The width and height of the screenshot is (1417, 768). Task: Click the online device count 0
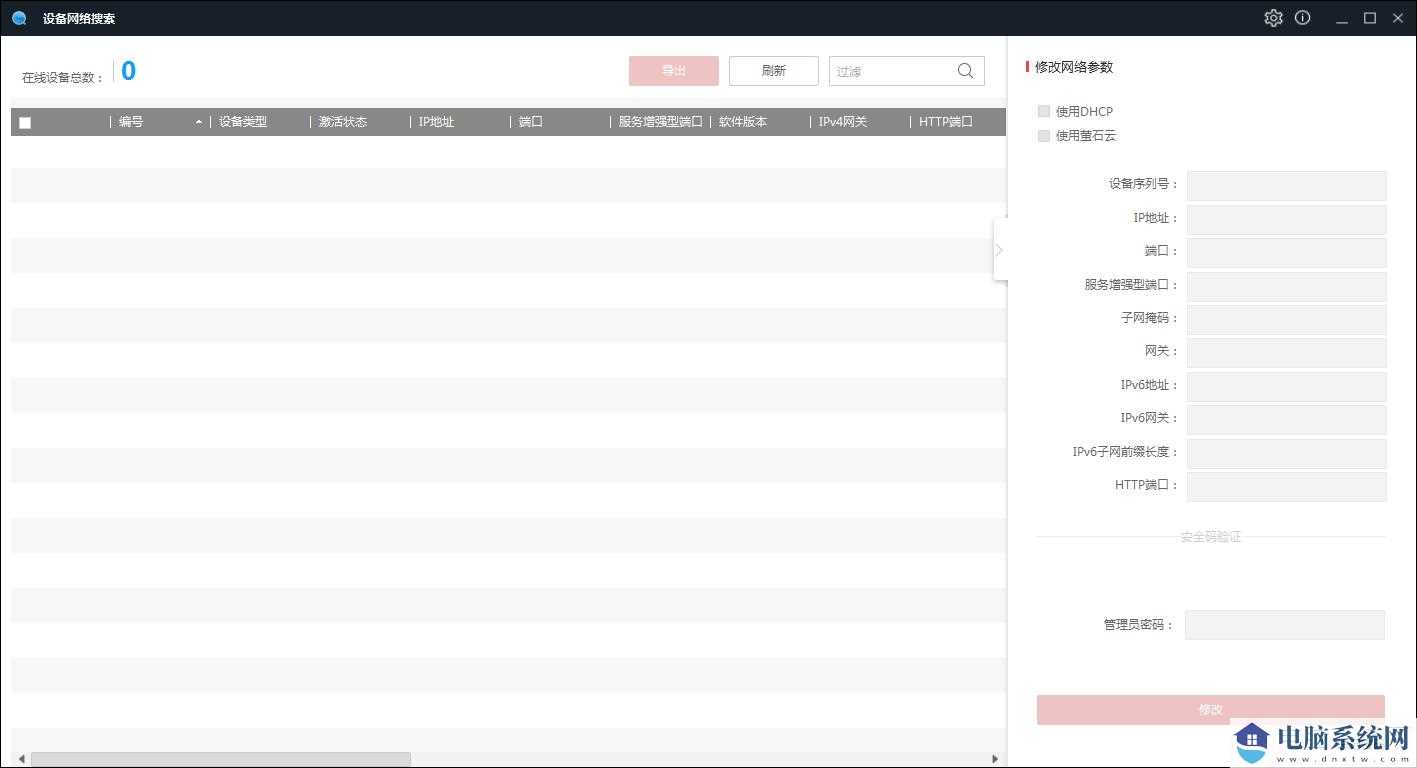click(x=128, y=71)
